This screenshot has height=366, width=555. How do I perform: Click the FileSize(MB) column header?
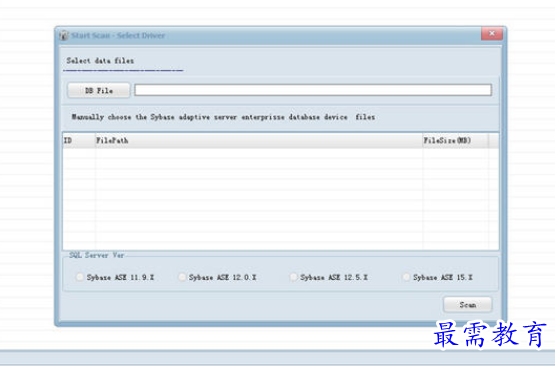click(455, 141)
